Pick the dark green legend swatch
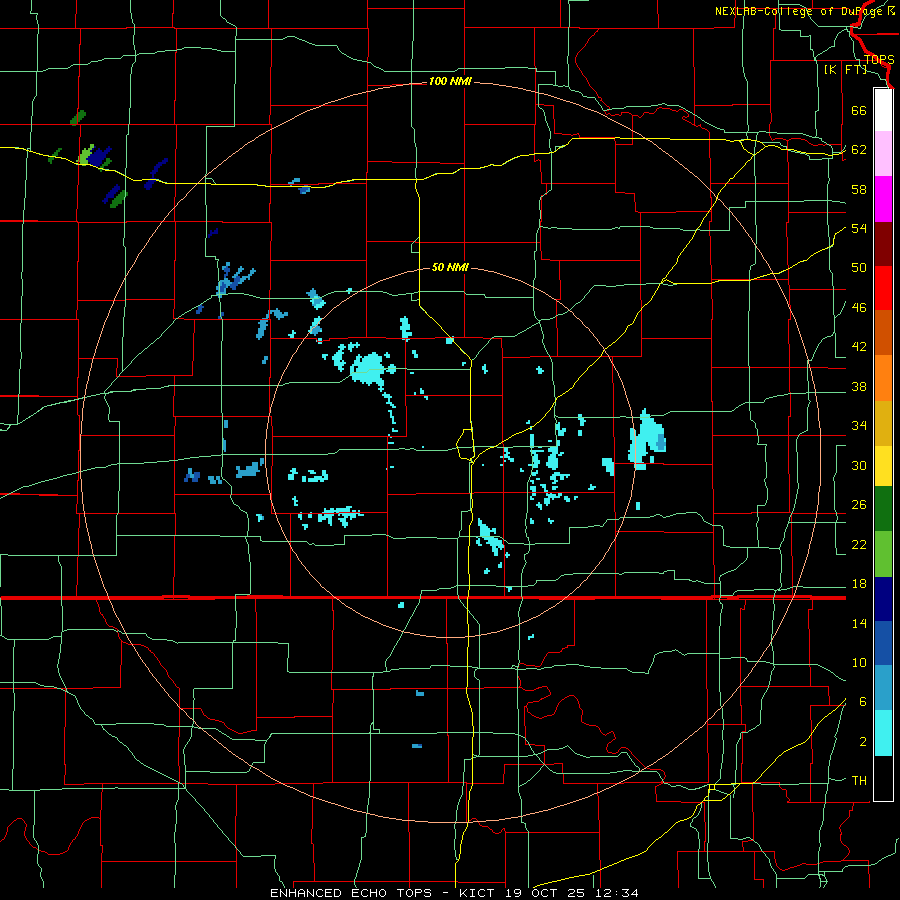The width and height of the screenshot is (900, 900). (883, 509)
